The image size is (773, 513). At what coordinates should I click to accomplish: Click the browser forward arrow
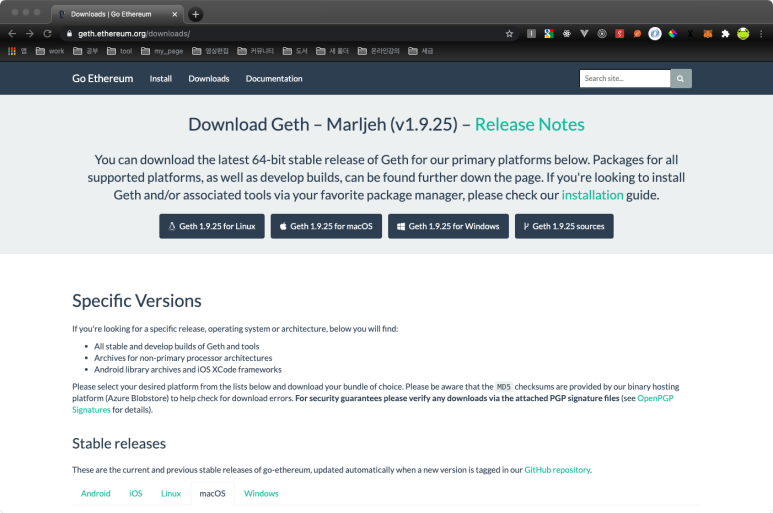pyautogui.click(x=30, y=34)
